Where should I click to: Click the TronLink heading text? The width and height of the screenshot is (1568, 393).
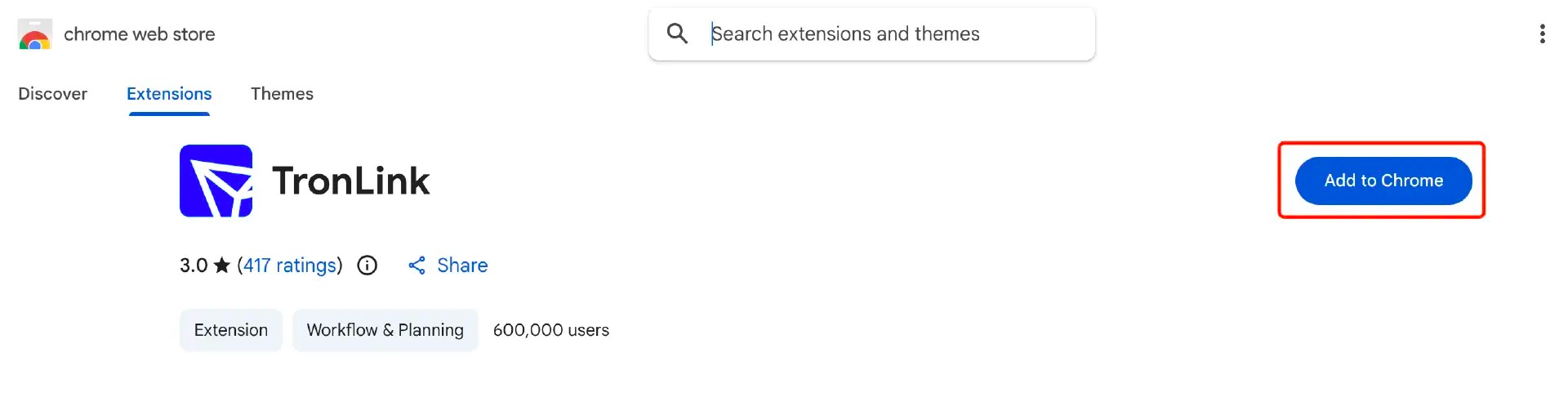pyautogui.click(x=351, y=181)
